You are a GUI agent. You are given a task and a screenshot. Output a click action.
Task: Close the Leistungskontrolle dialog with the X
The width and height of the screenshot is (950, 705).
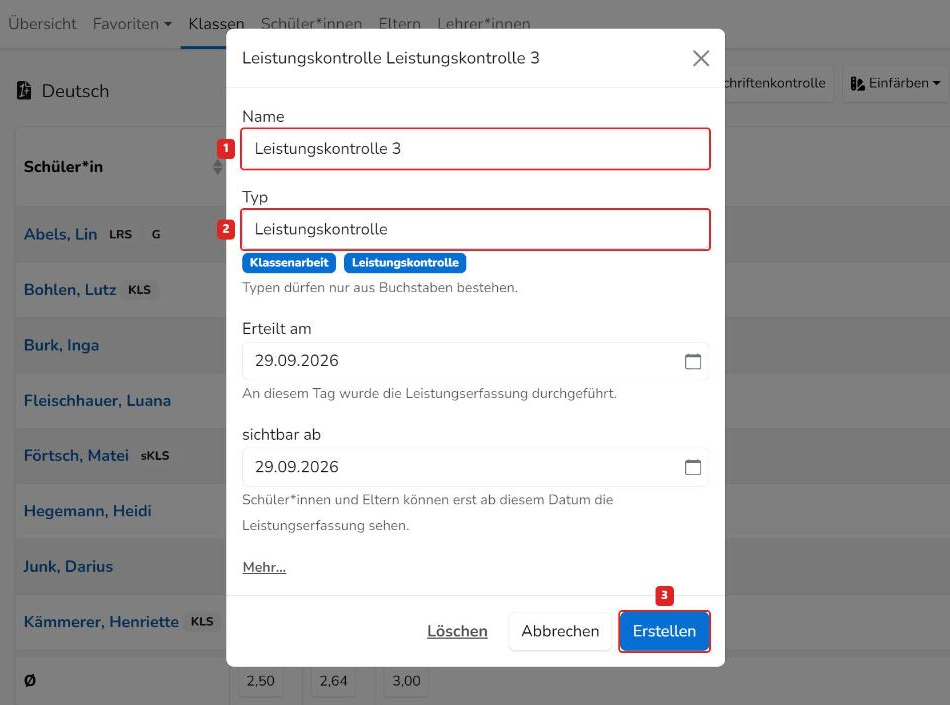[701, 58]
